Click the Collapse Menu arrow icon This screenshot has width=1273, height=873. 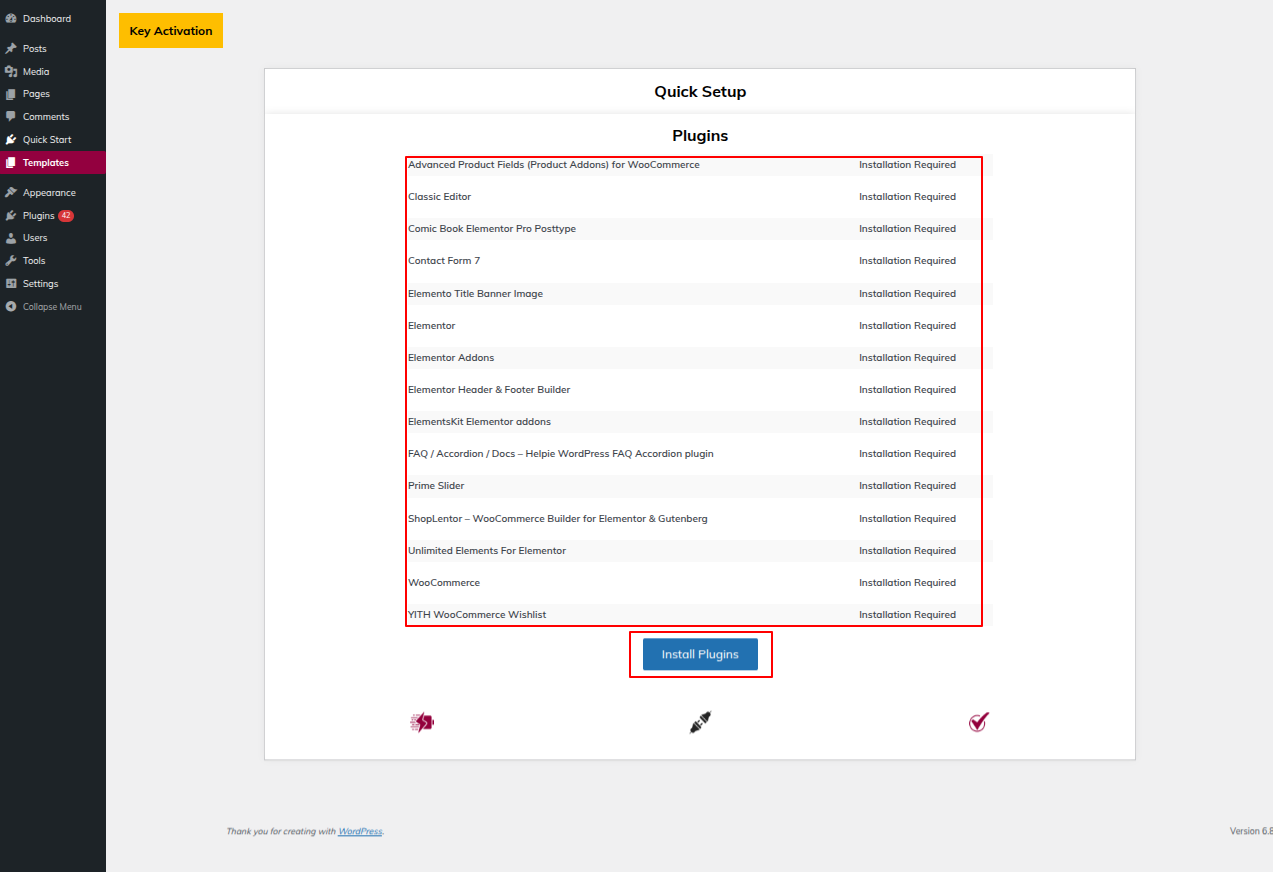coord(11,307)
